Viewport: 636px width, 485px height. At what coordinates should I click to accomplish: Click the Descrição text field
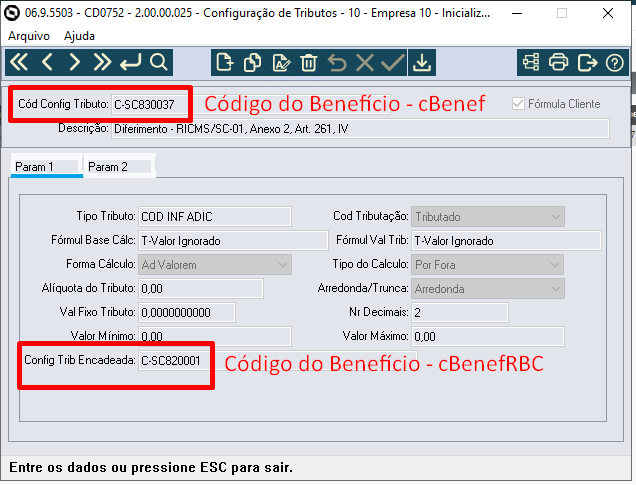pos(360,129)
